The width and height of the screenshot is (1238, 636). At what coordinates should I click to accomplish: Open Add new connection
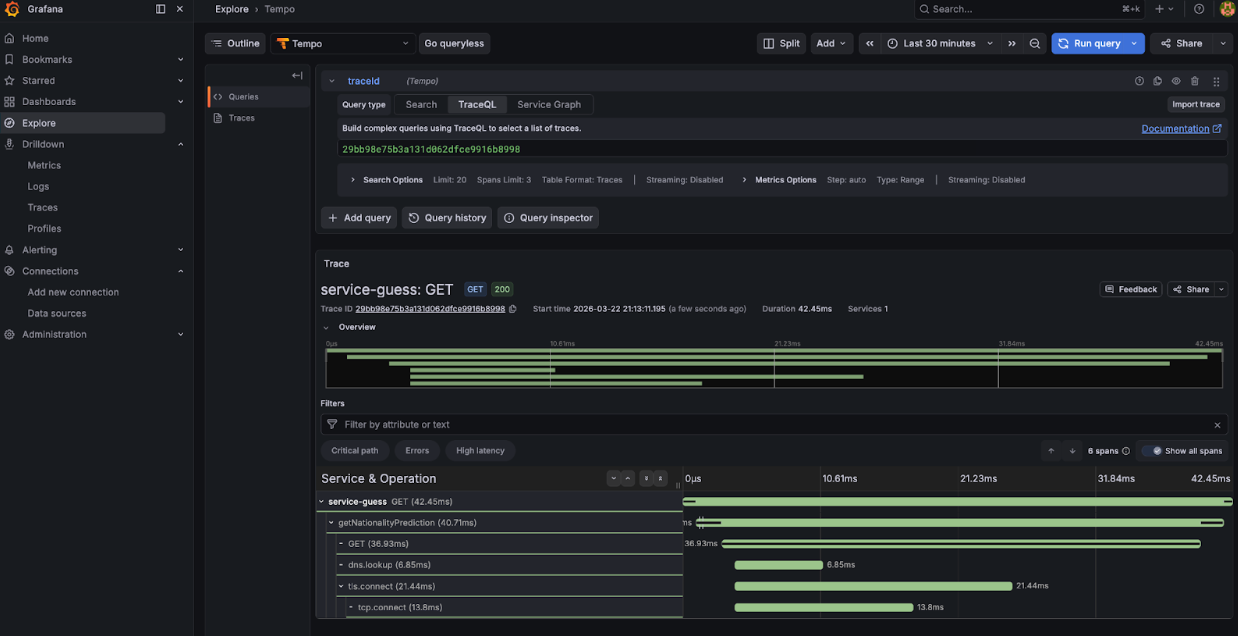point(73,292)
